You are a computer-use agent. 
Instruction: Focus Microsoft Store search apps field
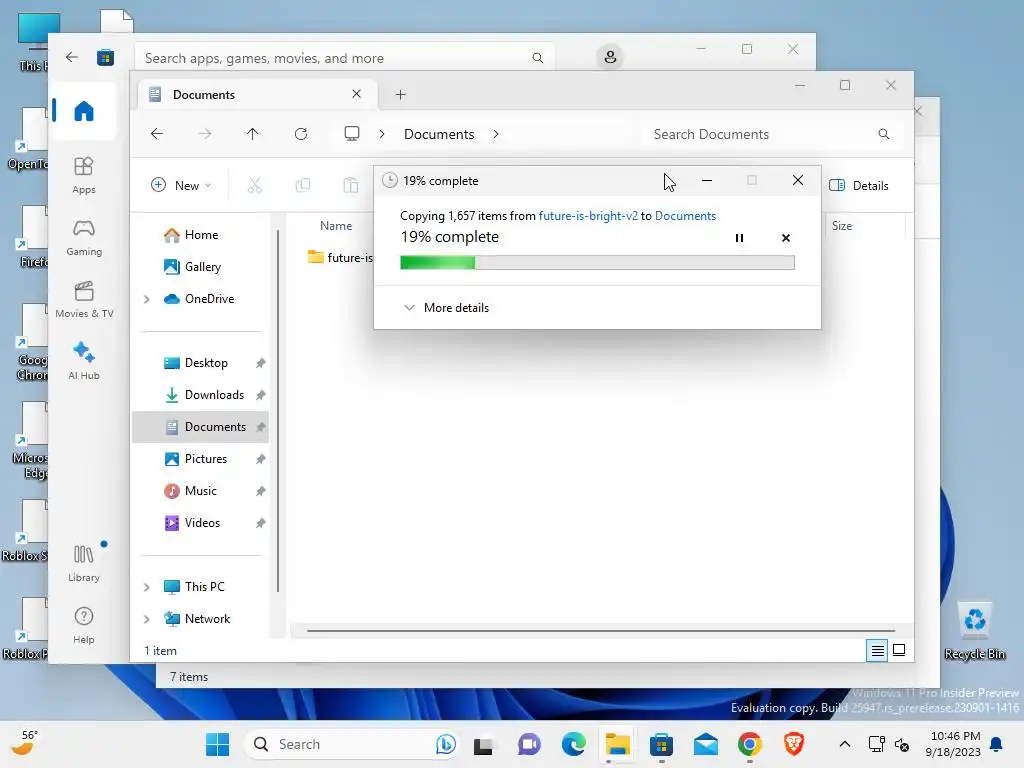click(344, 58)
